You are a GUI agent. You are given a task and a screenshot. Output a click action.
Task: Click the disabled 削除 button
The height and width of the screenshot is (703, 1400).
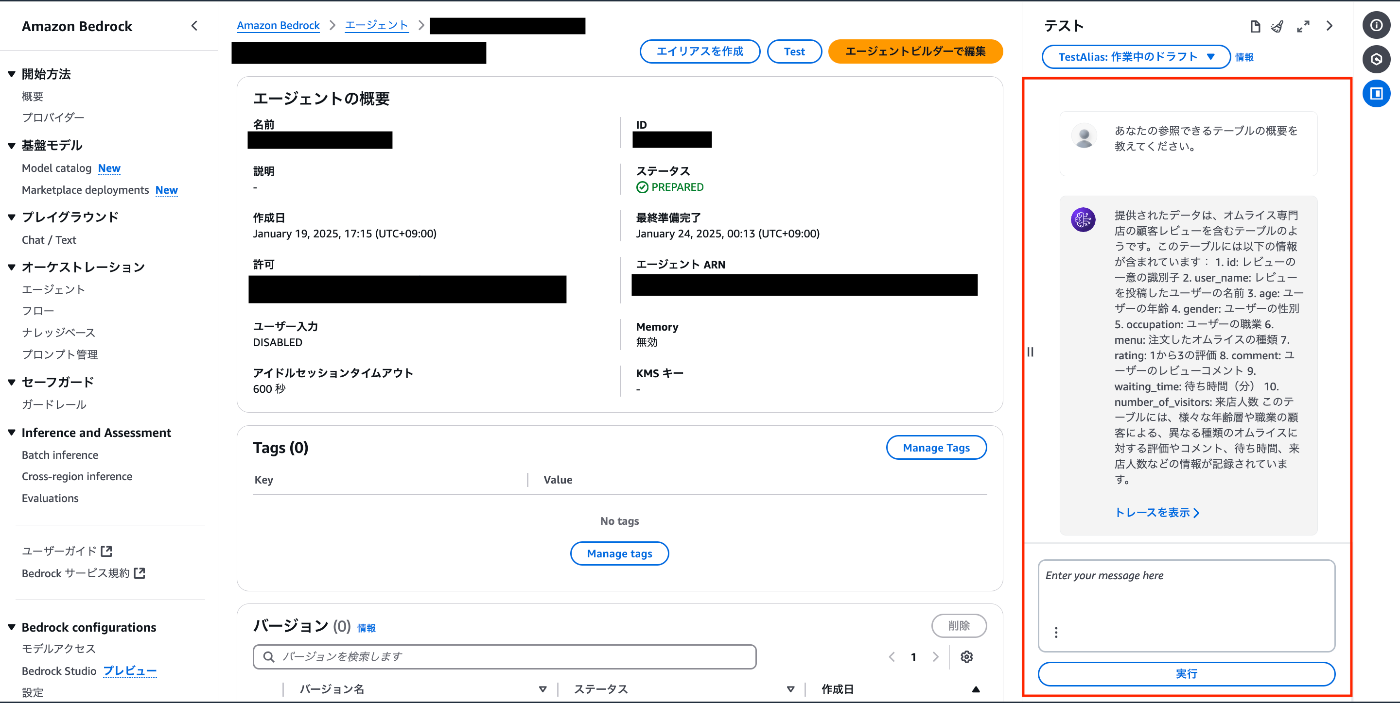click(959, 626)
